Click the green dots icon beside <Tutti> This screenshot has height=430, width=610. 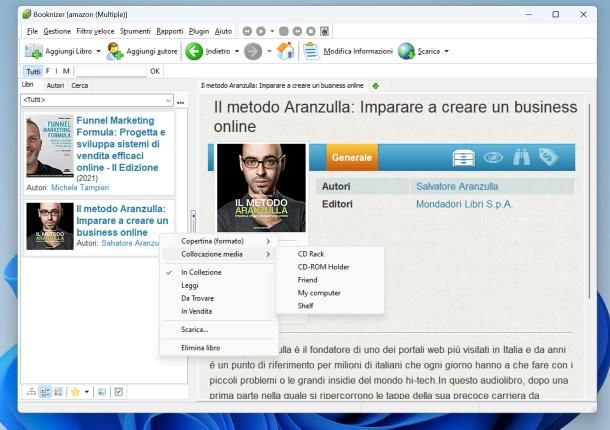(181, 103)
